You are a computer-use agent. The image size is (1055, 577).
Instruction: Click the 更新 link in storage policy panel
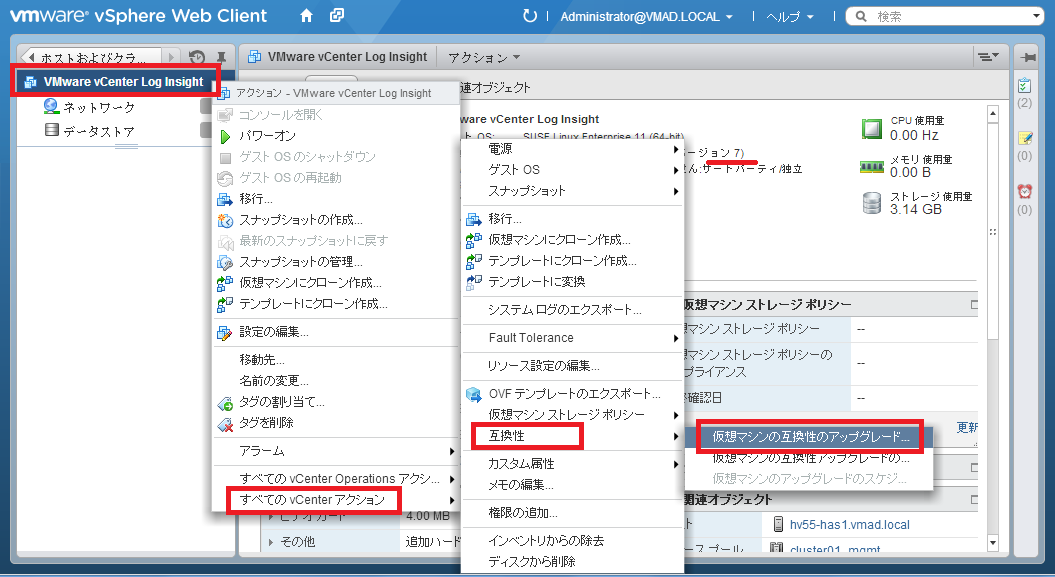968,428
